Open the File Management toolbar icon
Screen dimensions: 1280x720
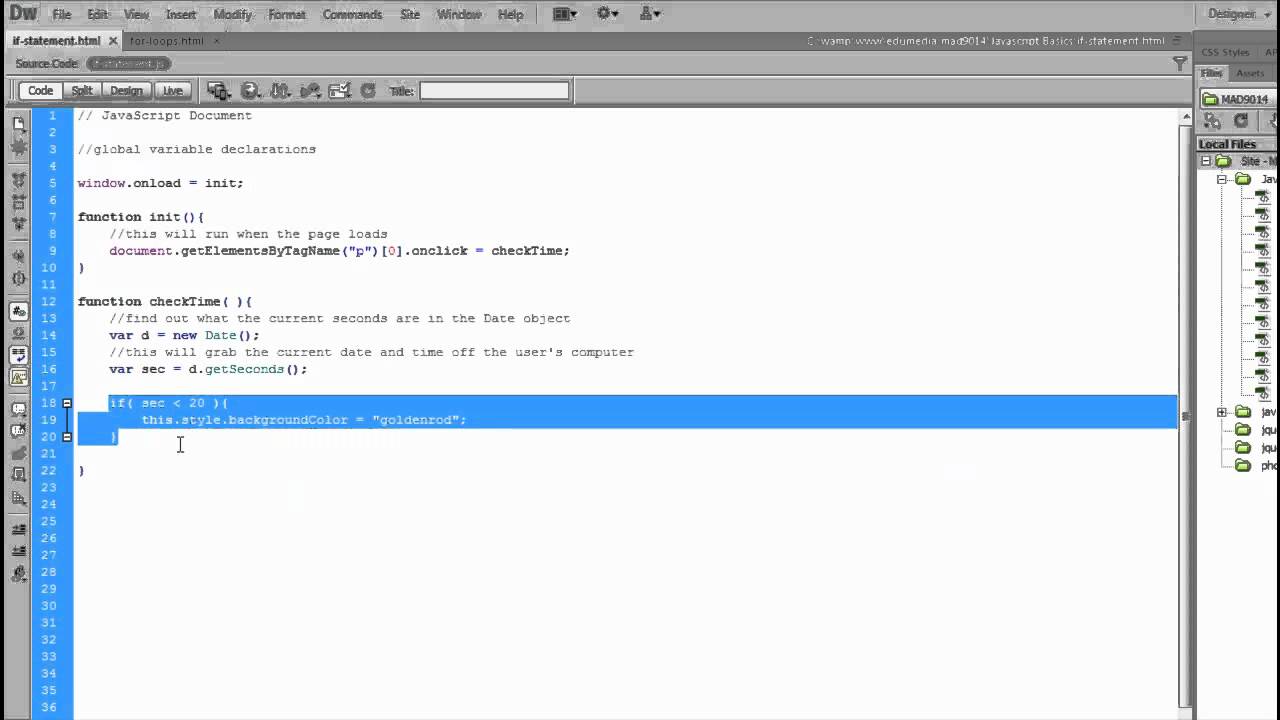(x=280, y=90)
